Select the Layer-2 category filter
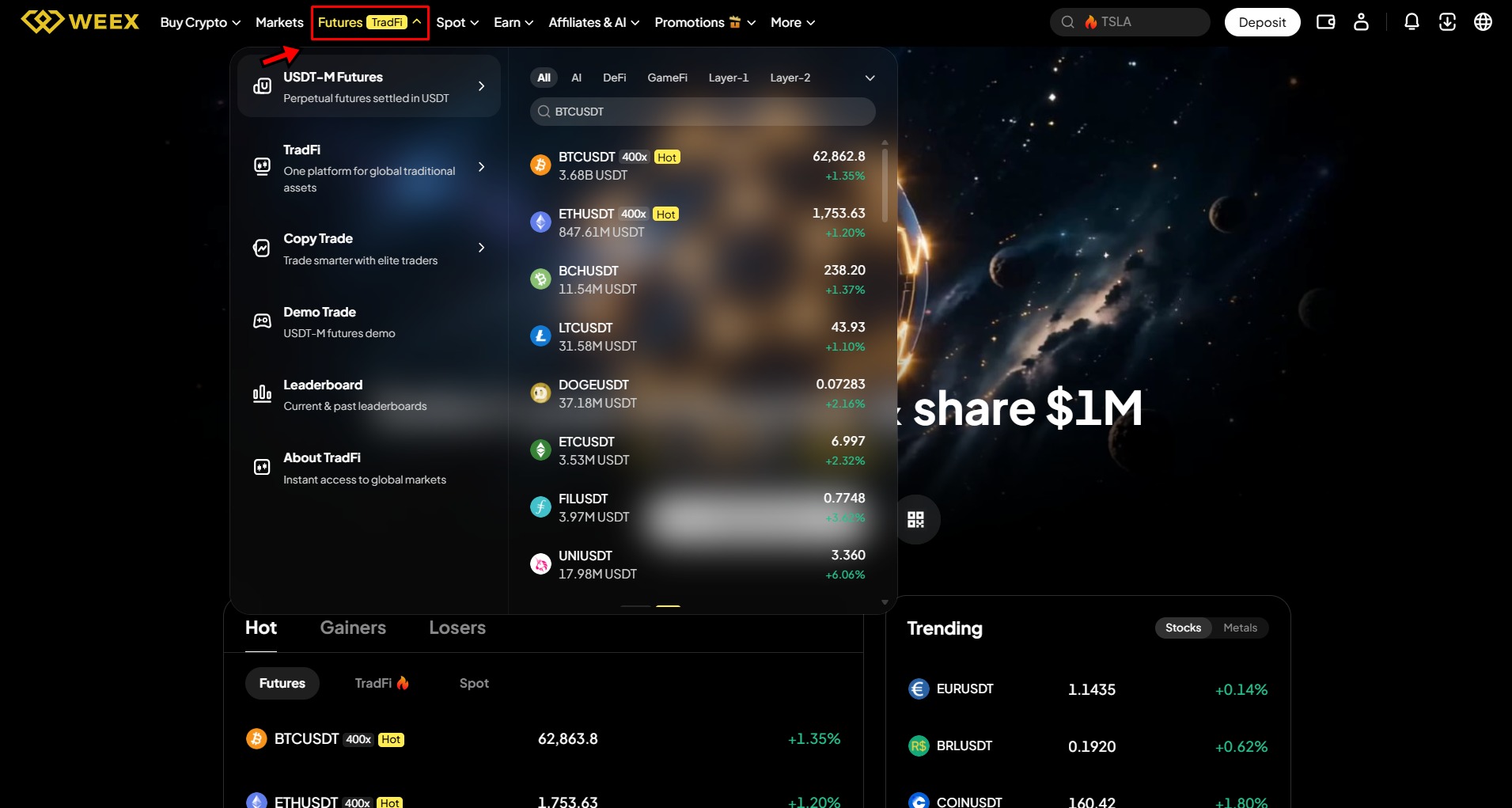 pyautogui.click(x=790, y=78)
